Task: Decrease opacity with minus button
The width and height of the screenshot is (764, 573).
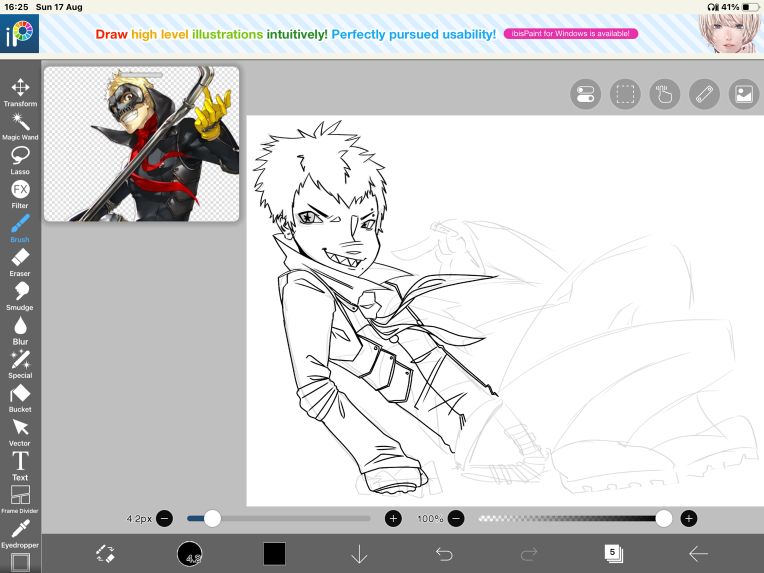Action: coord(456,518)
